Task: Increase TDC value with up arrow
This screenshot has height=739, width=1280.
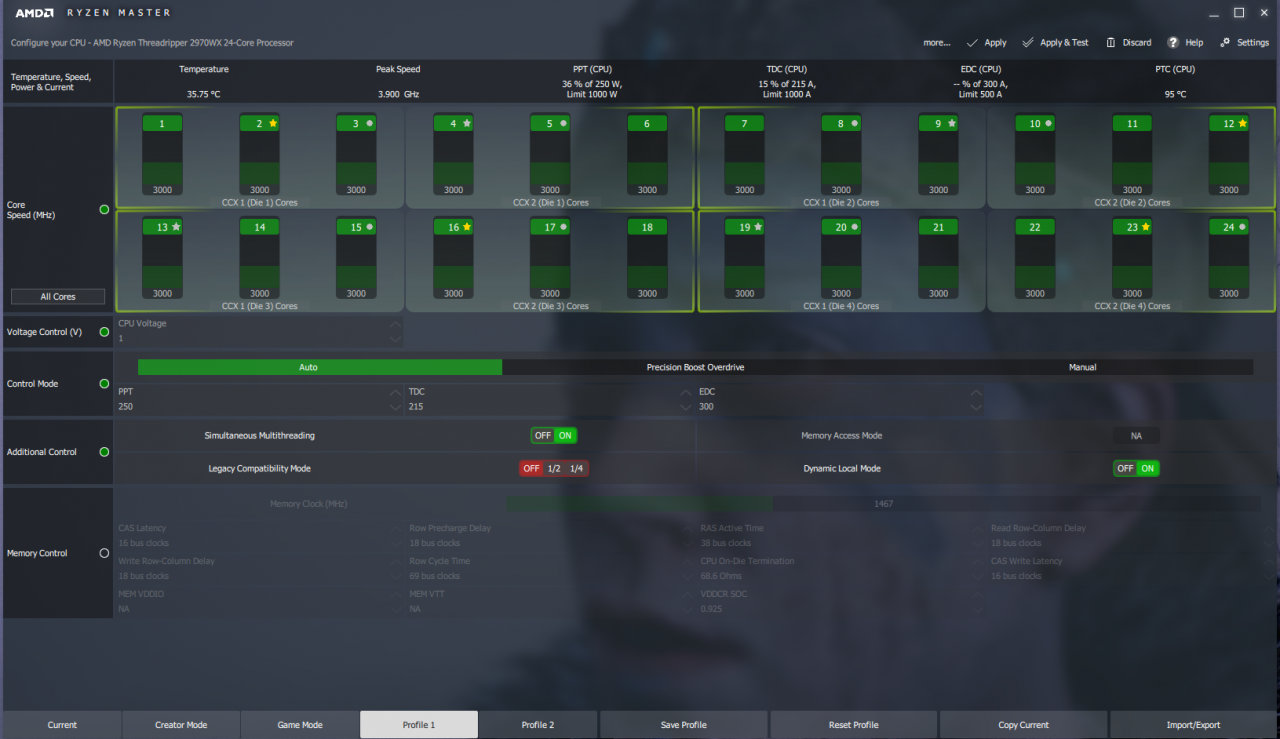Action: (686, 392)
